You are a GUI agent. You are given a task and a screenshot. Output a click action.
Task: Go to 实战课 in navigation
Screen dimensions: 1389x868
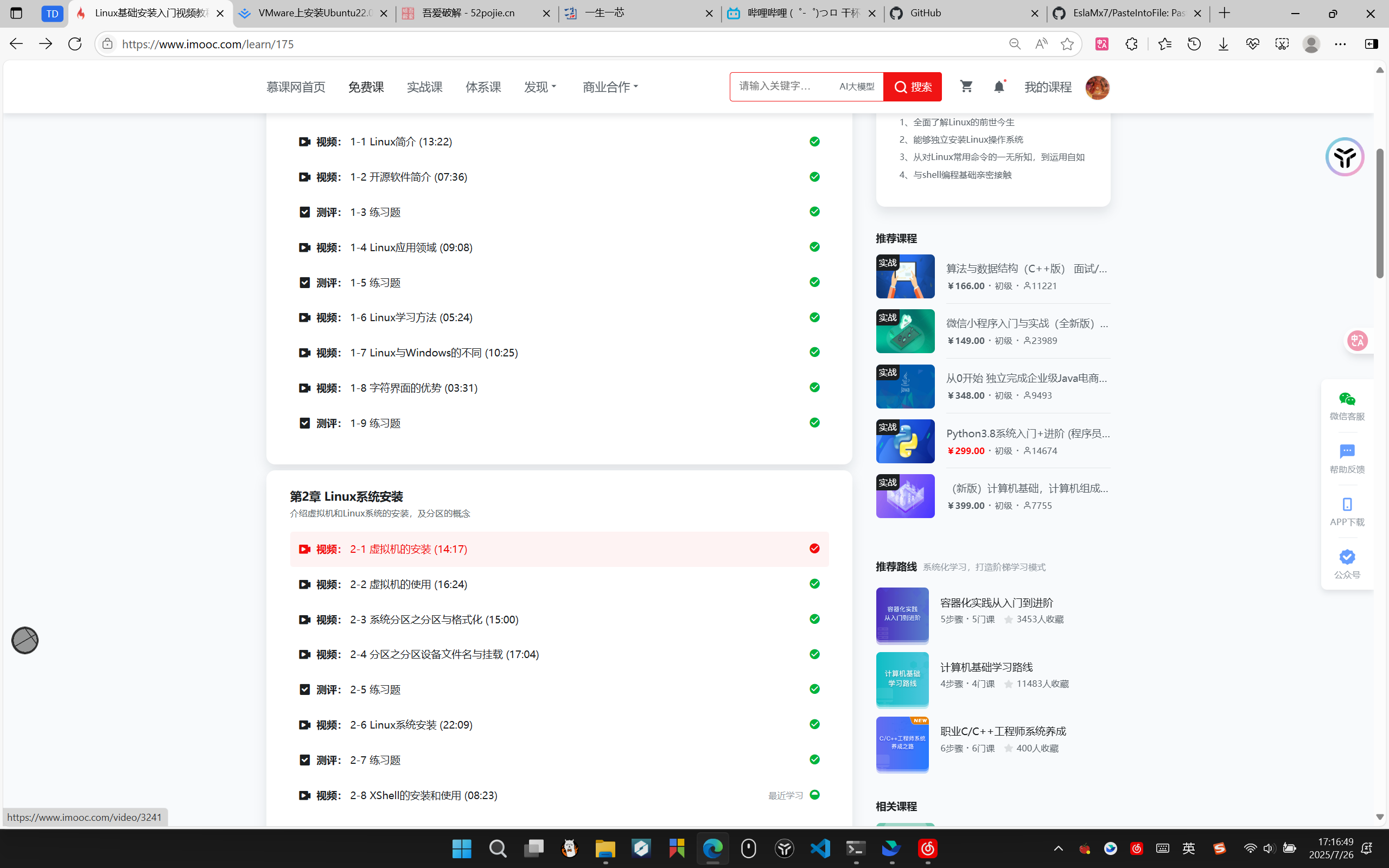(424, 87)
